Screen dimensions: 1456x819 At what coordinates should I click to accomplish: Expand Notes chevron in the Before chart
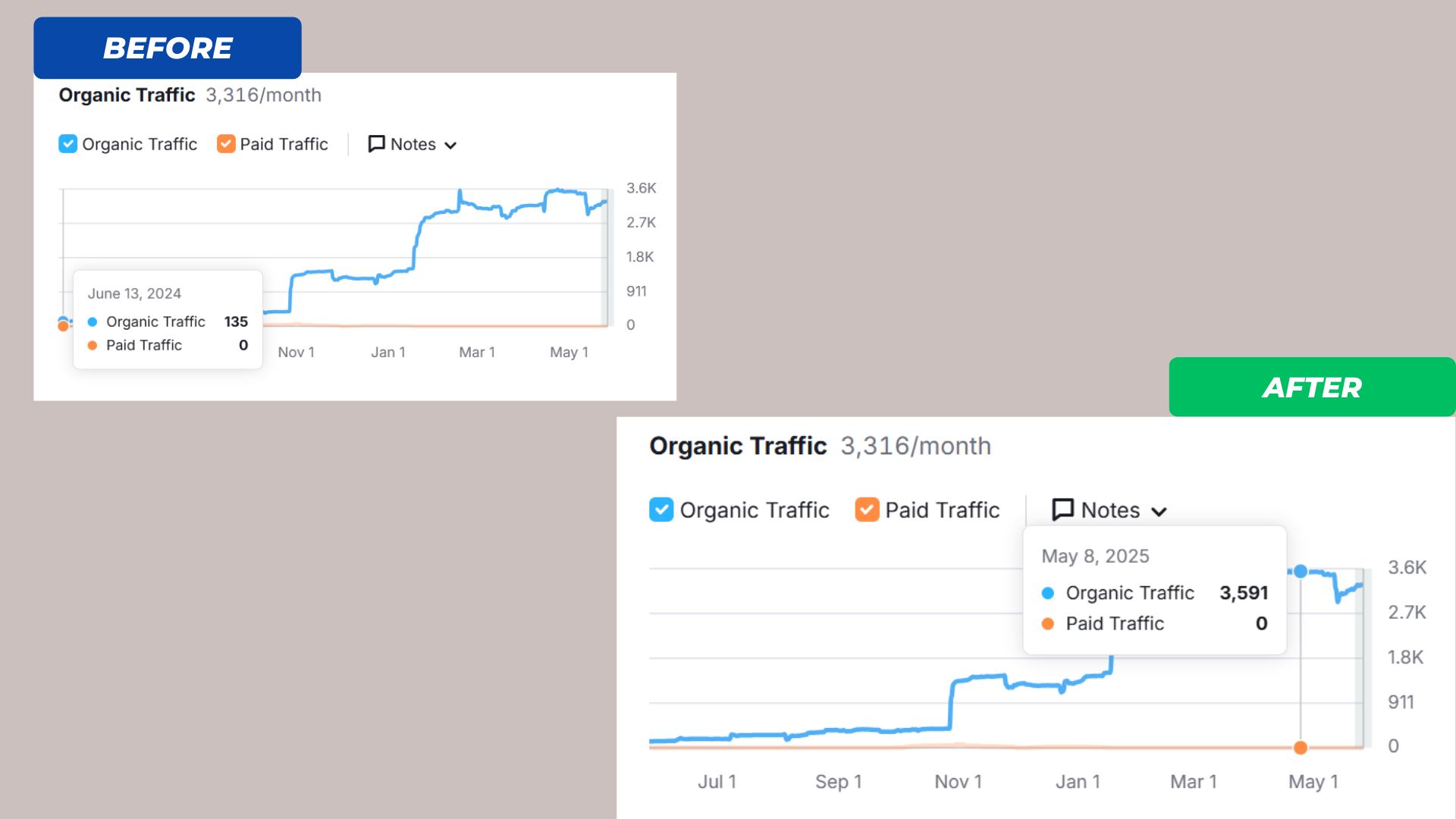tap(450, 146)
